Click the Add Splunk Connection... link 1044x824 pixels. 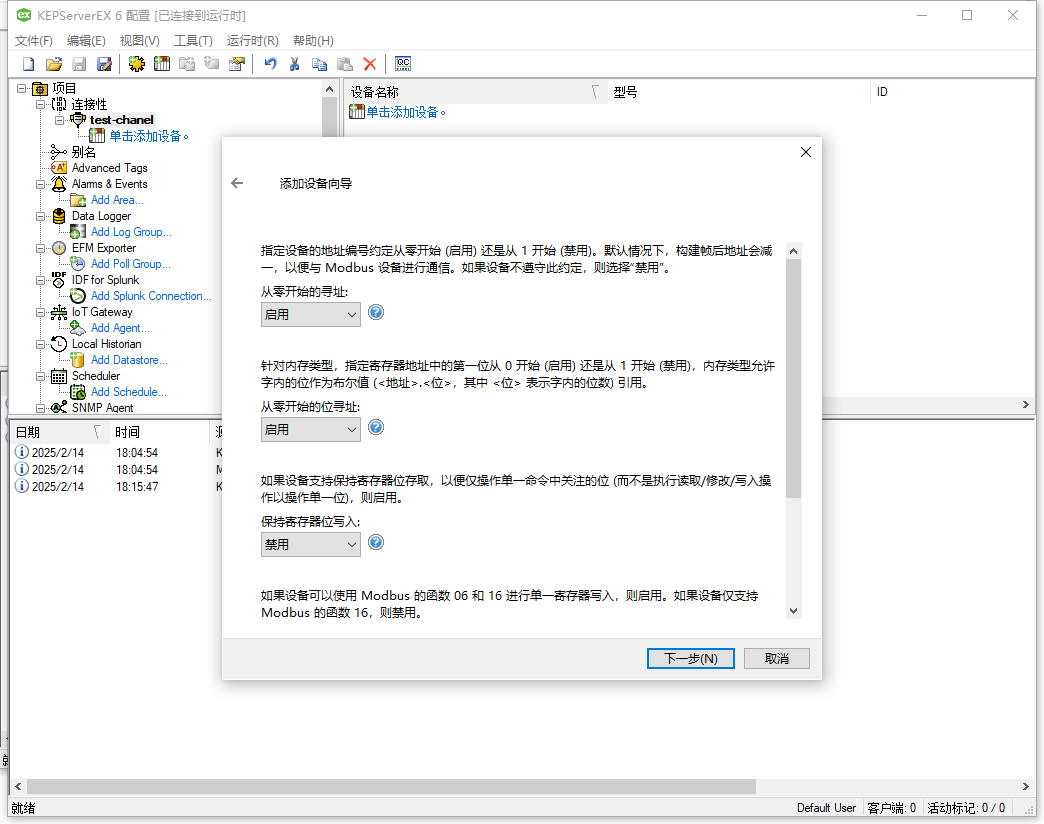[151, 296]
